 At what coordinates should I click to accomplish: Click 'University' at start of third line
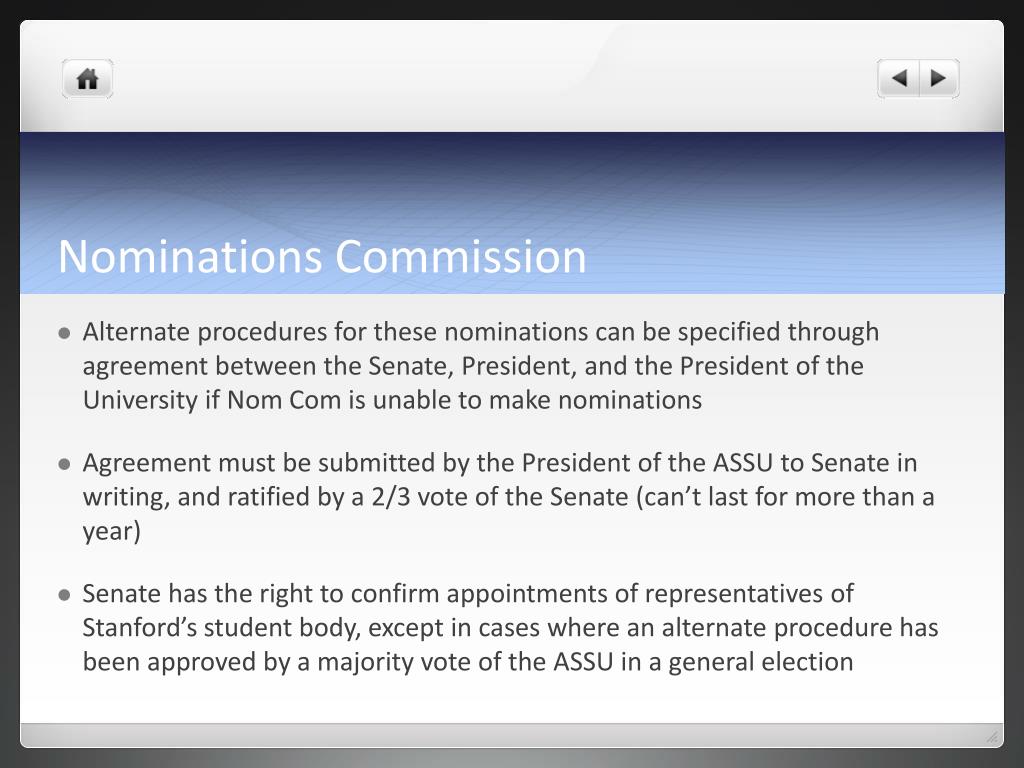click(140, 400)
